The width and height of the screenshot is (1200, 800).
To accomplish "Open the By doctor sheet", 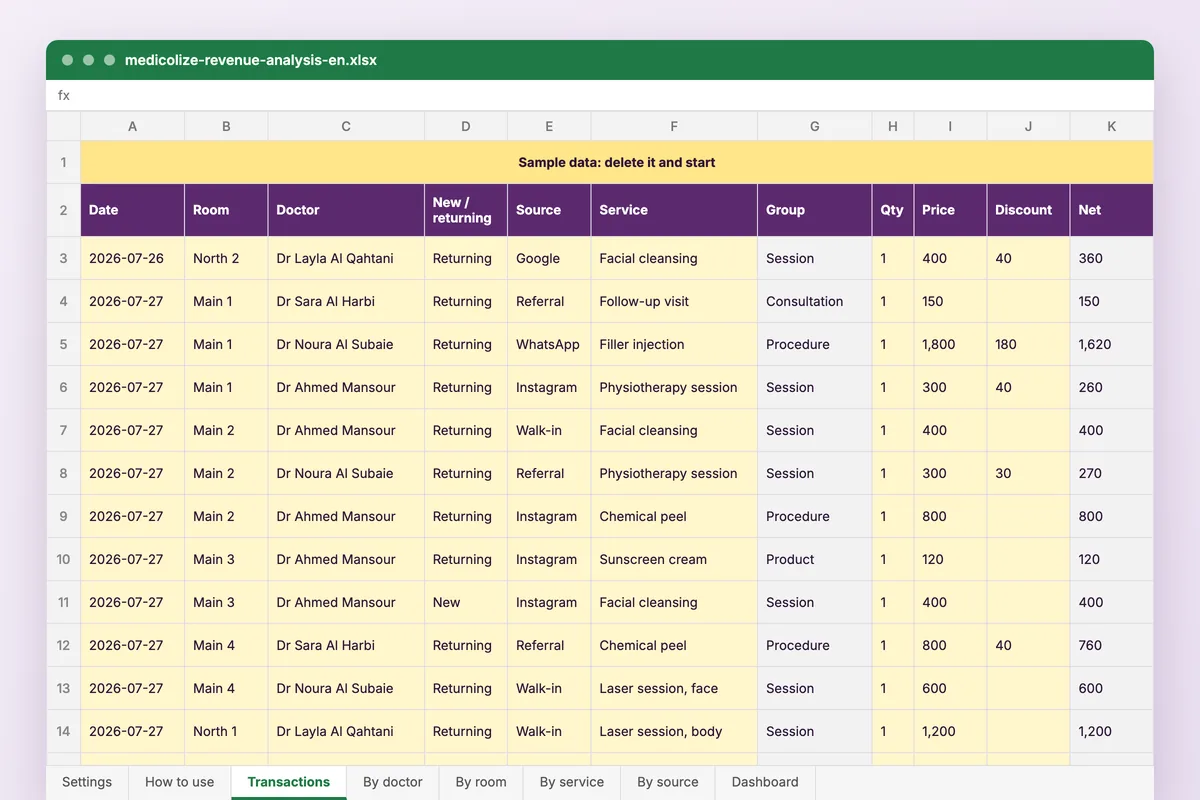I will pos(393,782).
